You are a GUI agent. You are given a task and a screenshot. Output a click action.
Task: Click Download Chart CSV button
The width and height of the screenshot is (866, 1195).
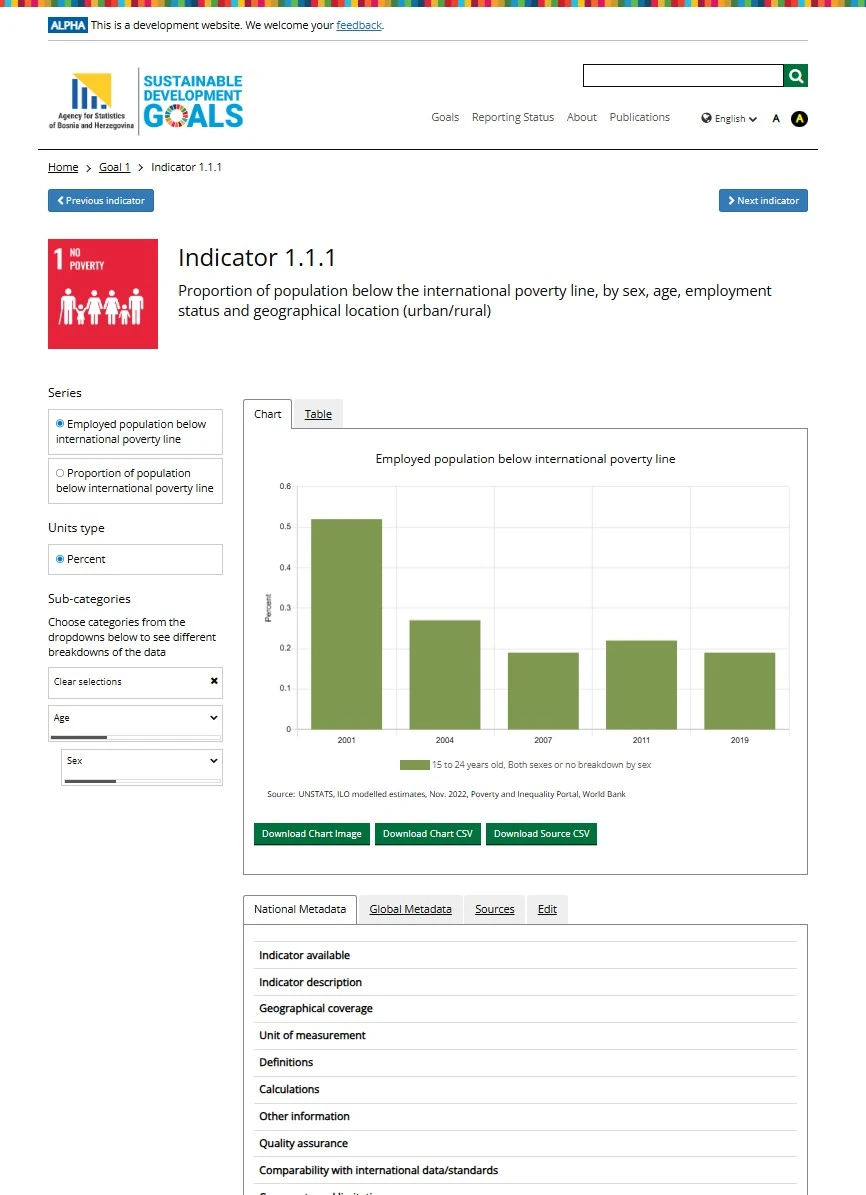pos(427,834)
